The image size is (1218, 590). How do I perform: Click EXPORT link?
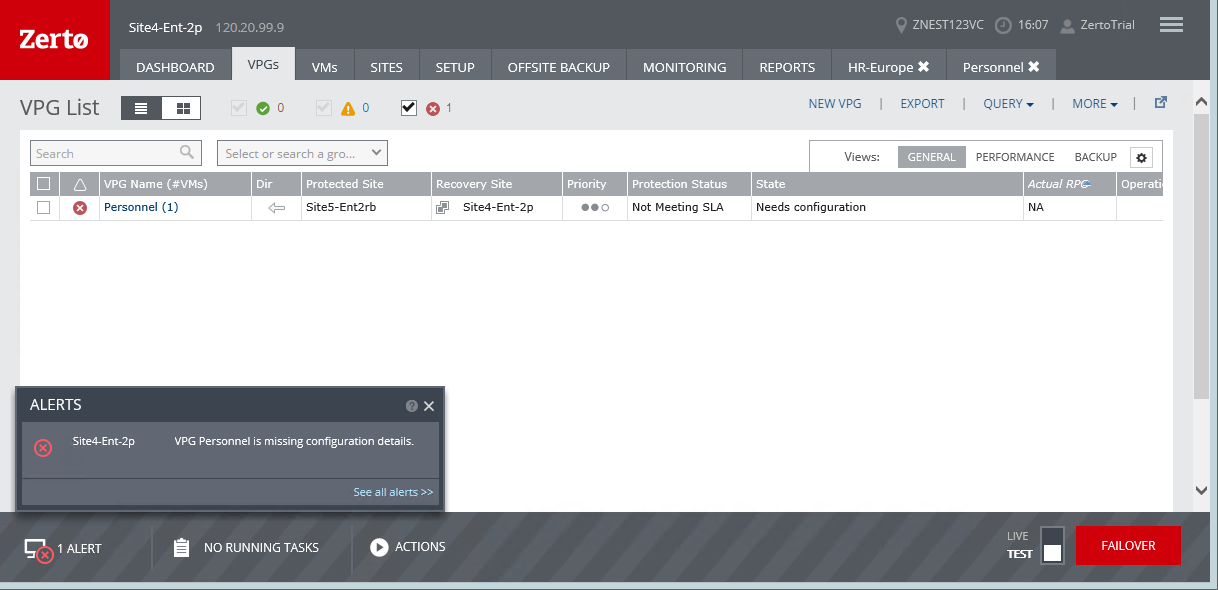(922, 103)
